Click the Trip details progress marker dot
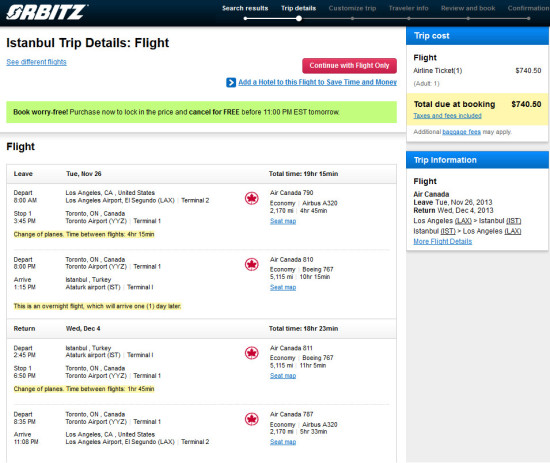Screen dimensions: 550x463 299,19
